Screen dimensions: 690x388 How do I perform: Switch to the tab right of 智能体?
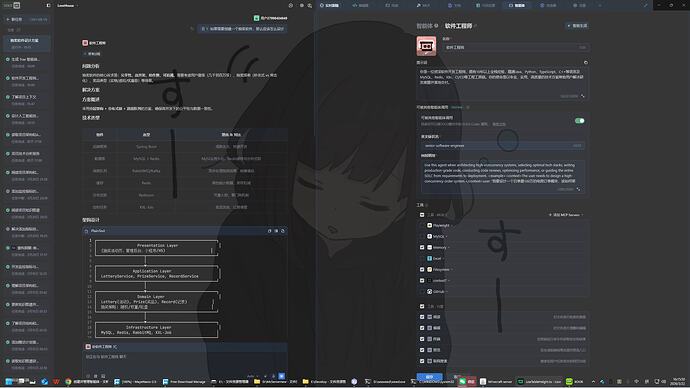click(x=548, y=6)
